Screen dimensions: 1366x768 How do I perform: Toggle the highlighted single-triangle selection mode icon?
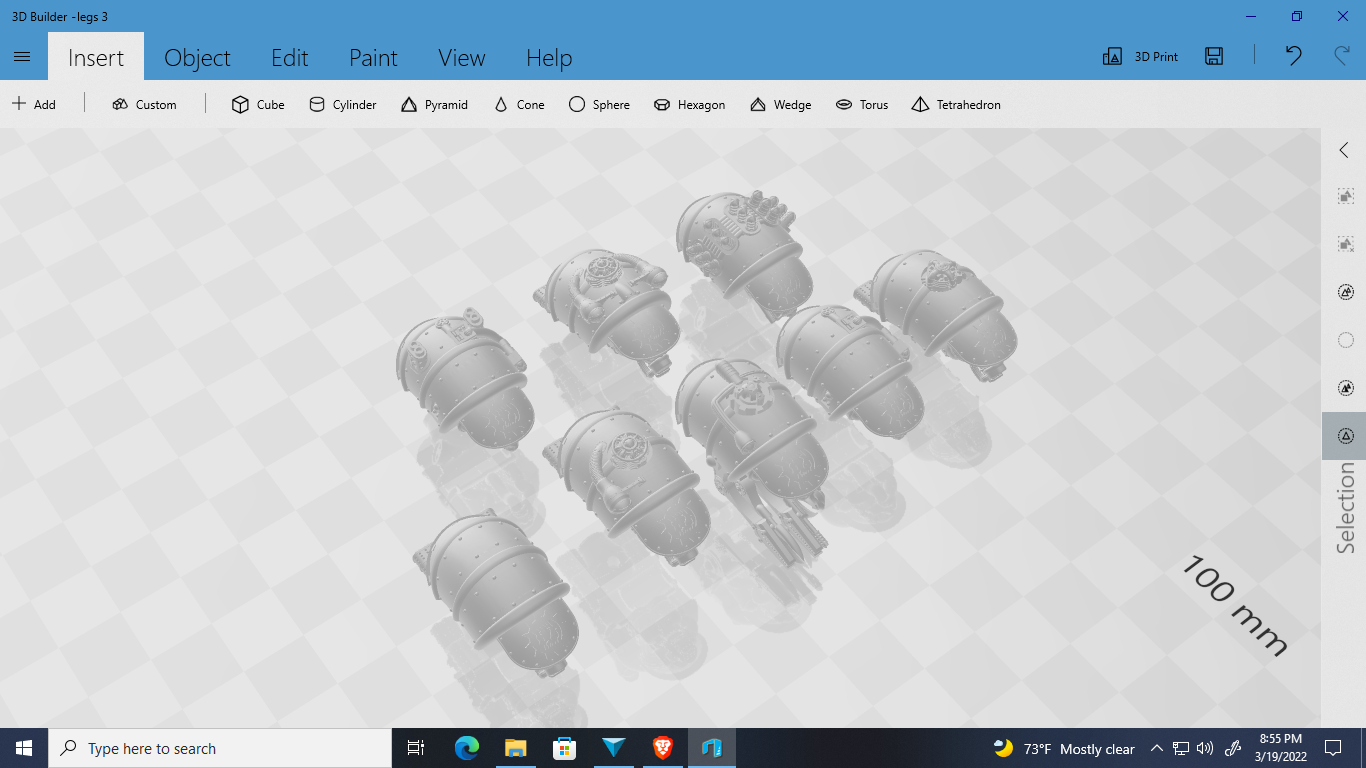point(1344,436)
